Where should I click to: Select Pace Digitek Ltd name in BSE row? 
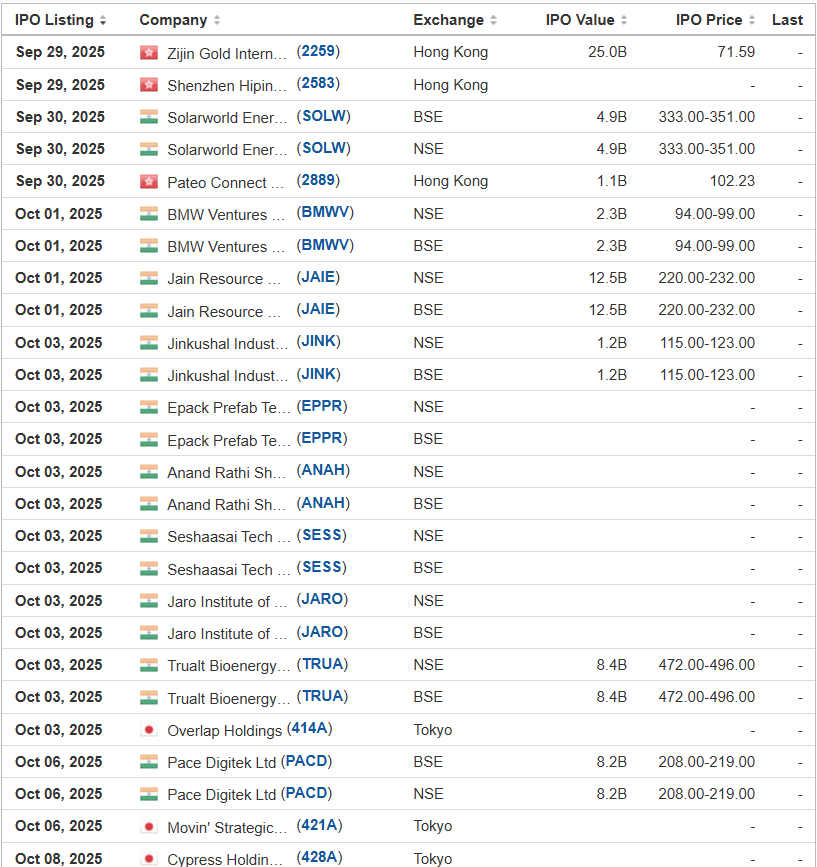[x=221, y=763]
